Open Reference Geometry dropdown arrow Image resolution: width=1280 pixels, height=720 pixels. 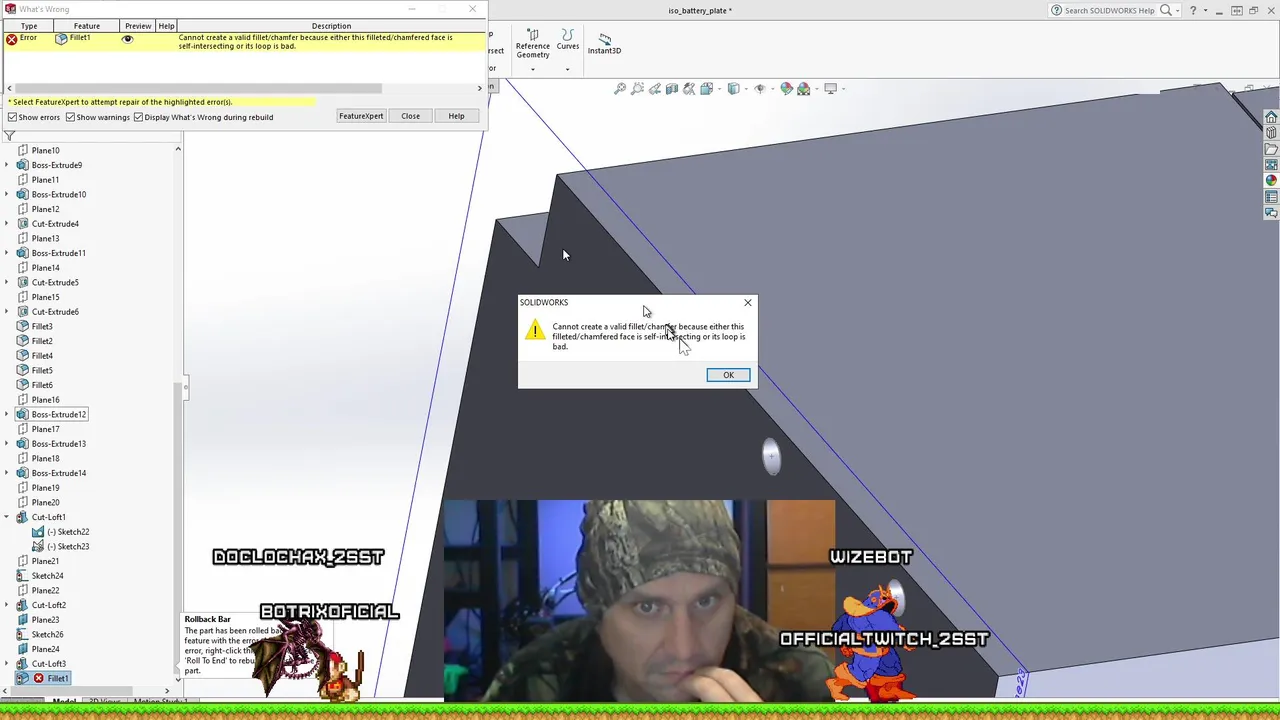(532, 69)
